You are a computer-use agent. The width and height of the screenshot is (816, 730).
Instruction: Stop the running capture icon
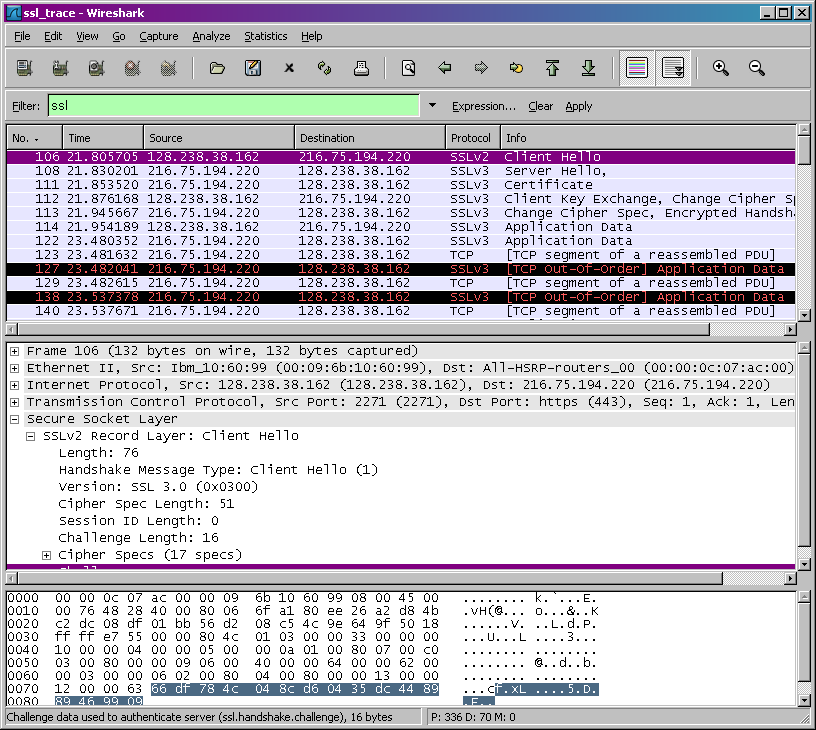[x=132, y=68]
